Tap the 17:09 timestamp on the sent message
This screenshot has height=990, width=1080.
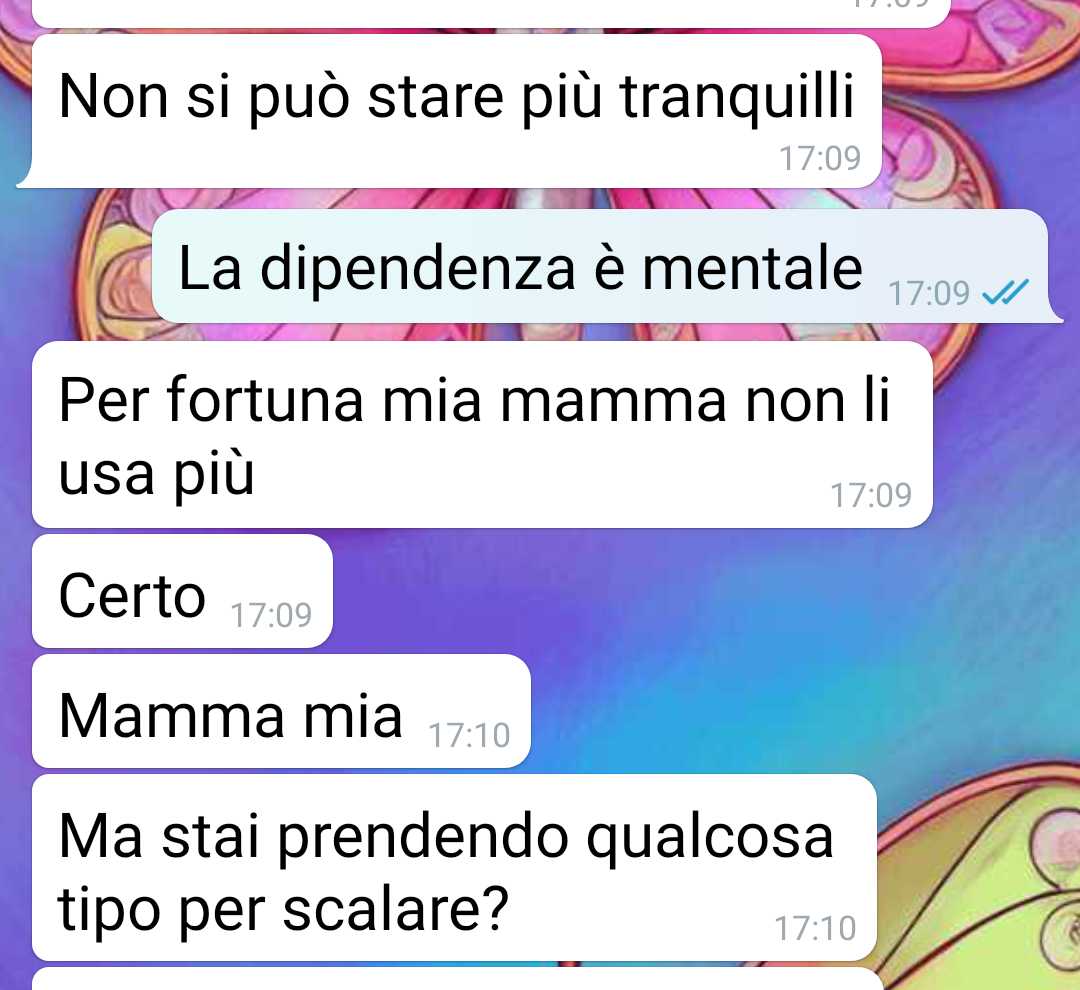929,293
